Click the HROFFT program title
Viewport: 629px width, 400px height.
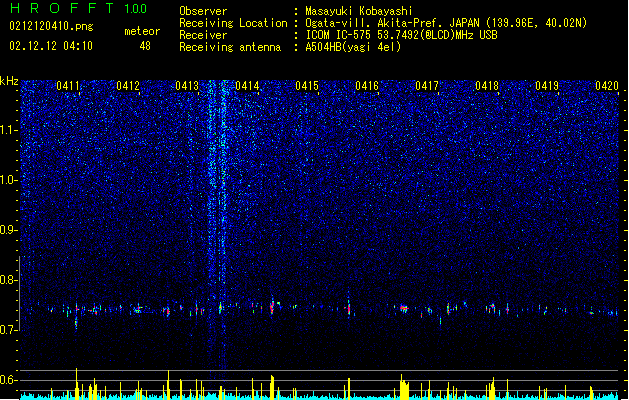[x=62, y=8]
